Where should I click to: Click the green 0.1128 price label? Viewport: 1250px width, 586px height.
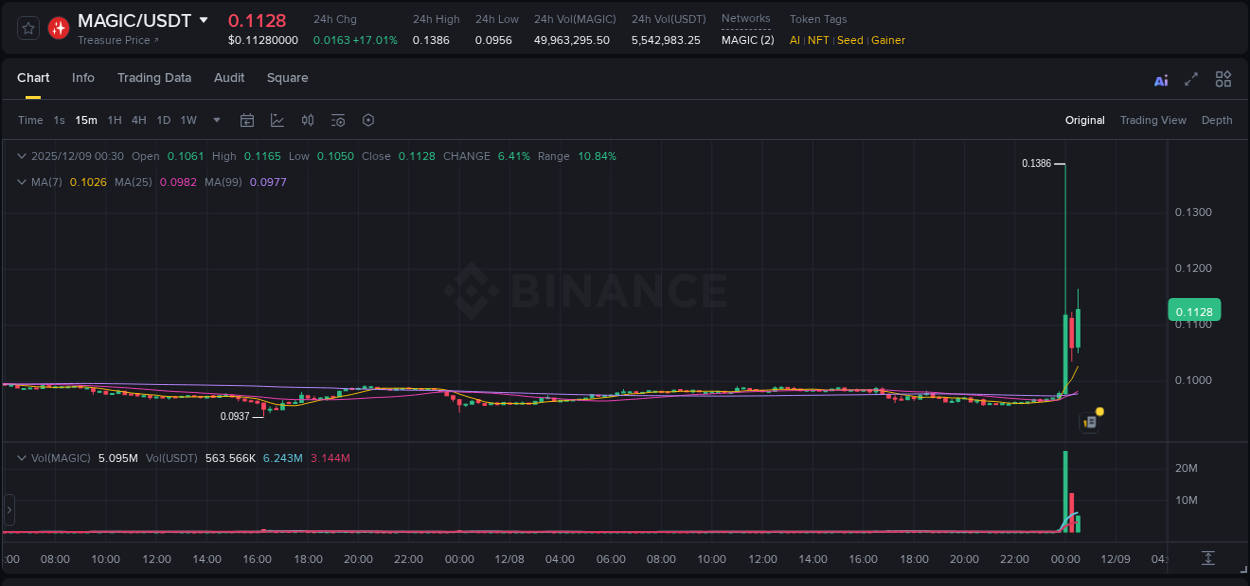coord(1194,311)
